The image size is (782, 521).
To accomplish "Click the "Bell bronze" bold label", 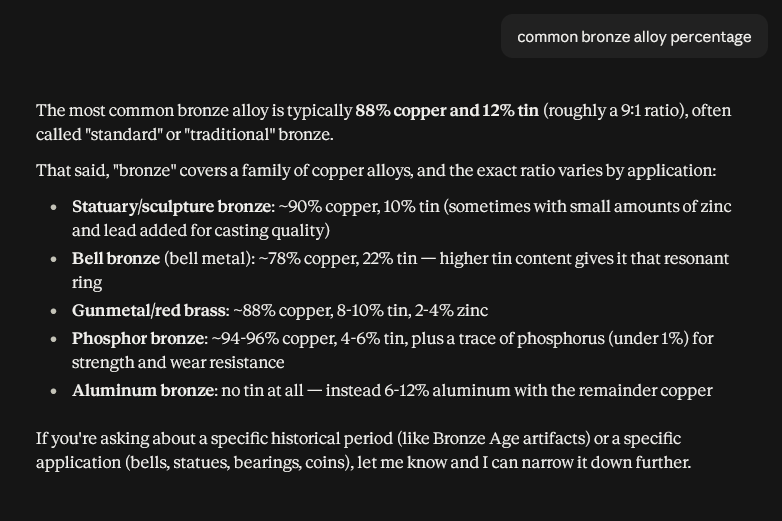I will click(116, 258).
